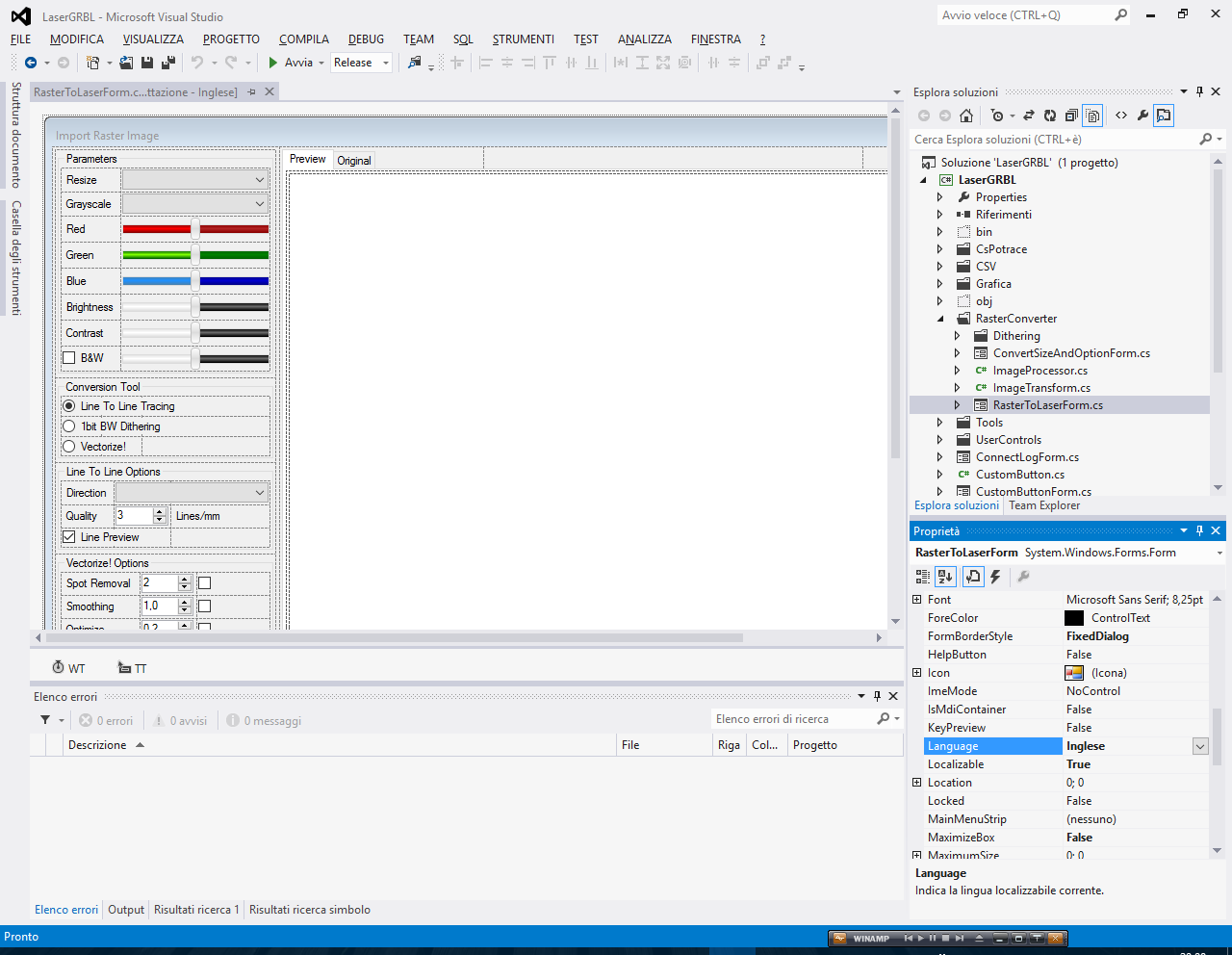Pin the Esplora soluzioni panel
The height and width of the screenshot is (955, 1232).
[x=1199, y=91]
